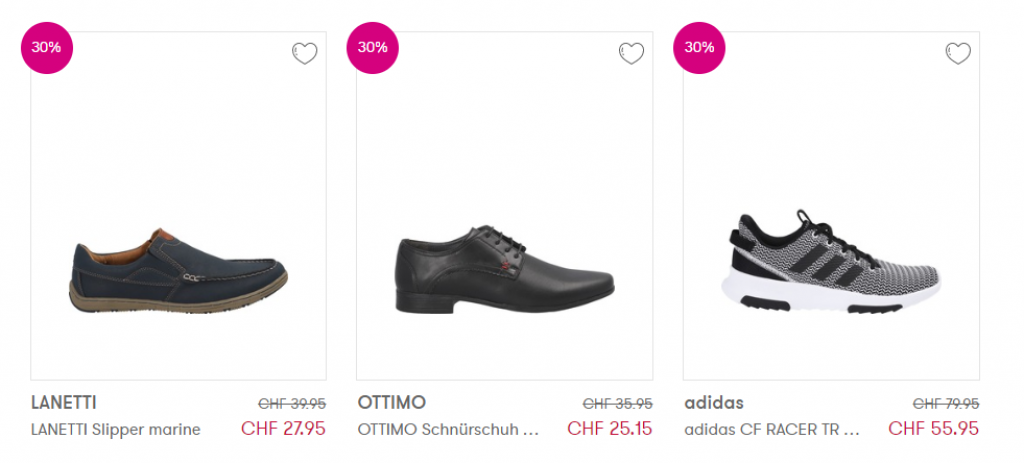The width and height of the screenshot is (1024, 463).
Task: Click the OTTIMO brand name
Action: (392, 403)
